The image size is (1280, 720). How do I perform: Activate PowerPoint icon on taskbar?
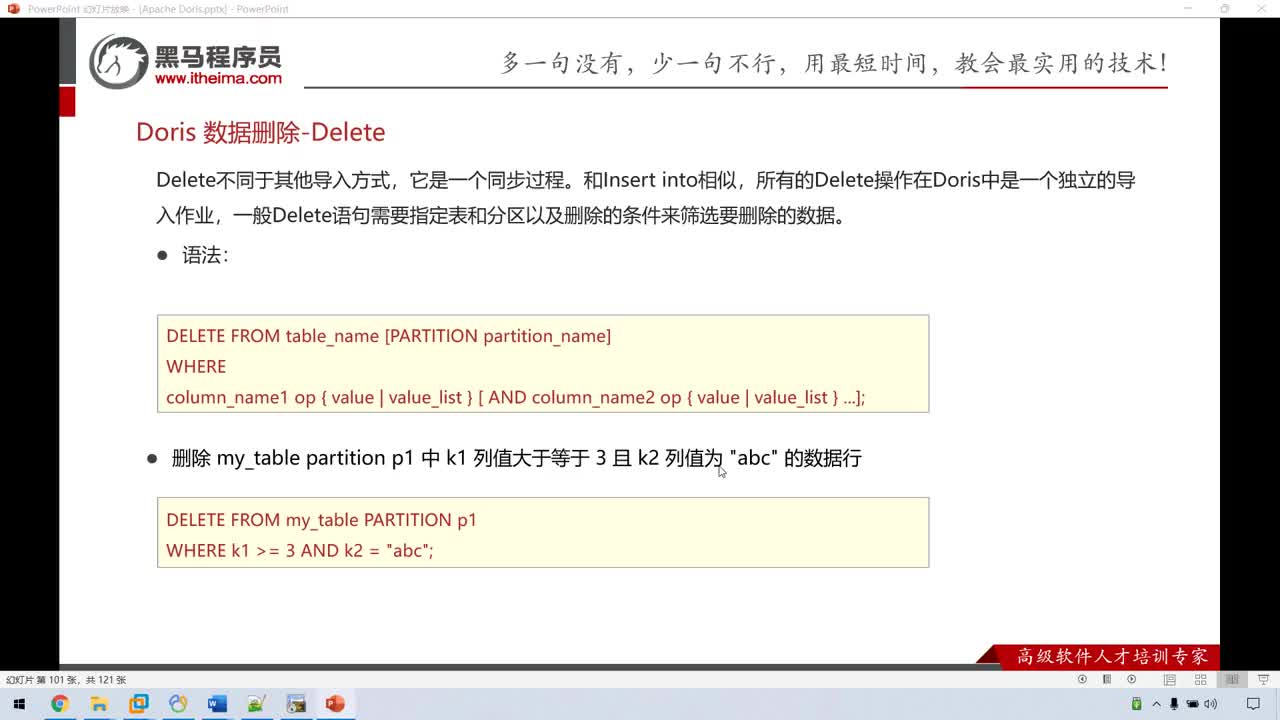335,704
